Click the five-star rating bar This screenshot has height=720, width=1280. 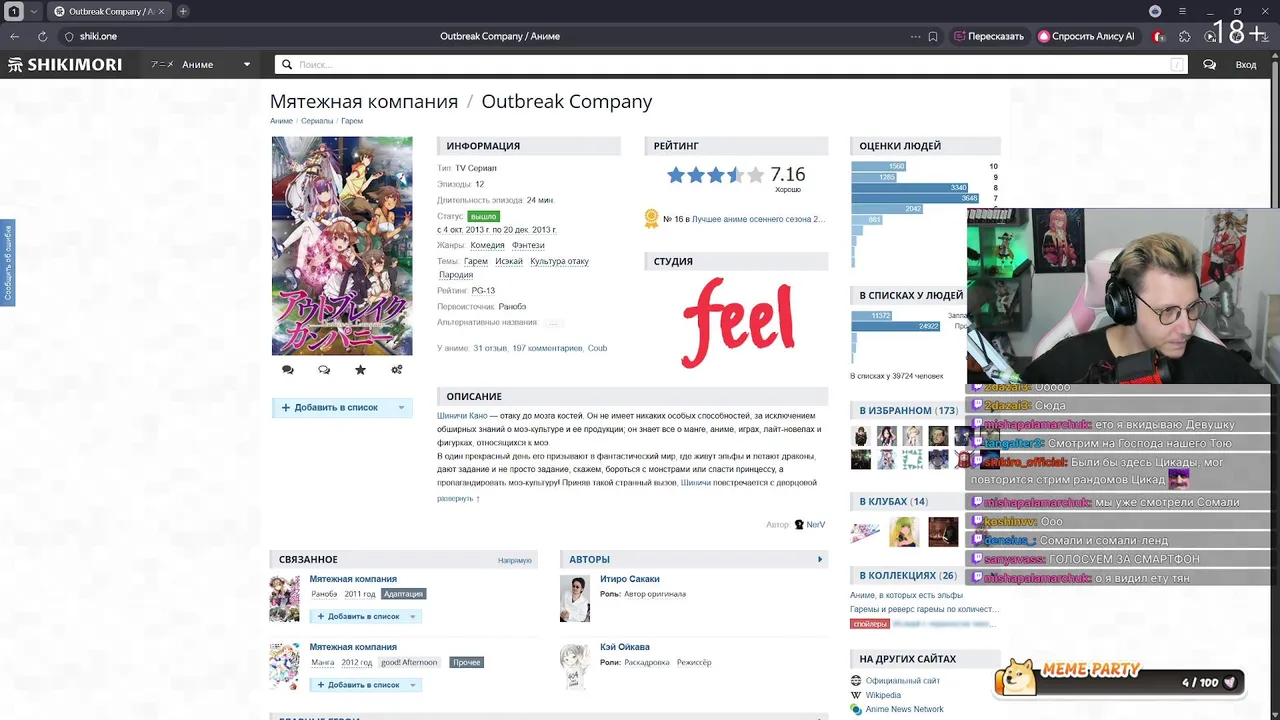coord(715,175)
